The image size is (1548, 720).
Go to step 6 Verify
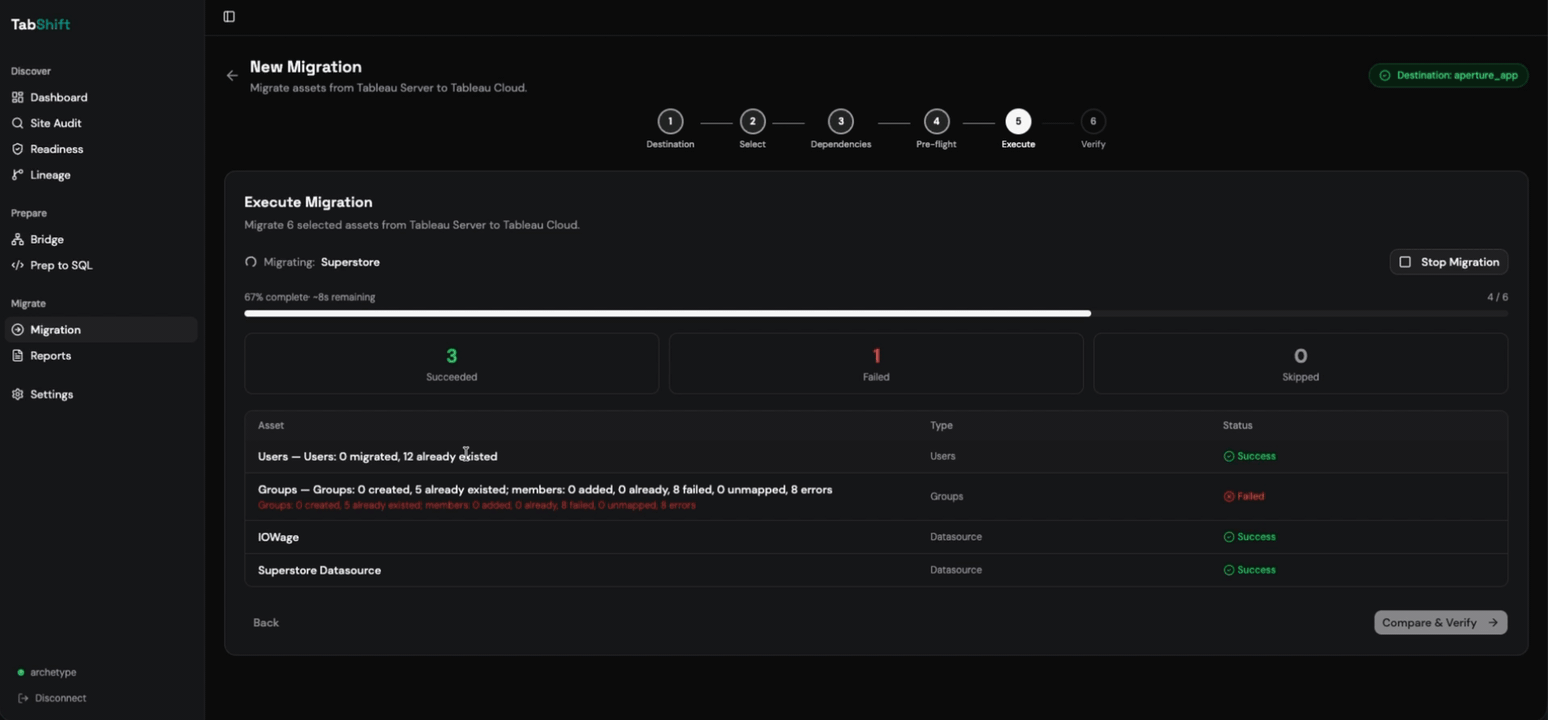tap(1093, 122)
